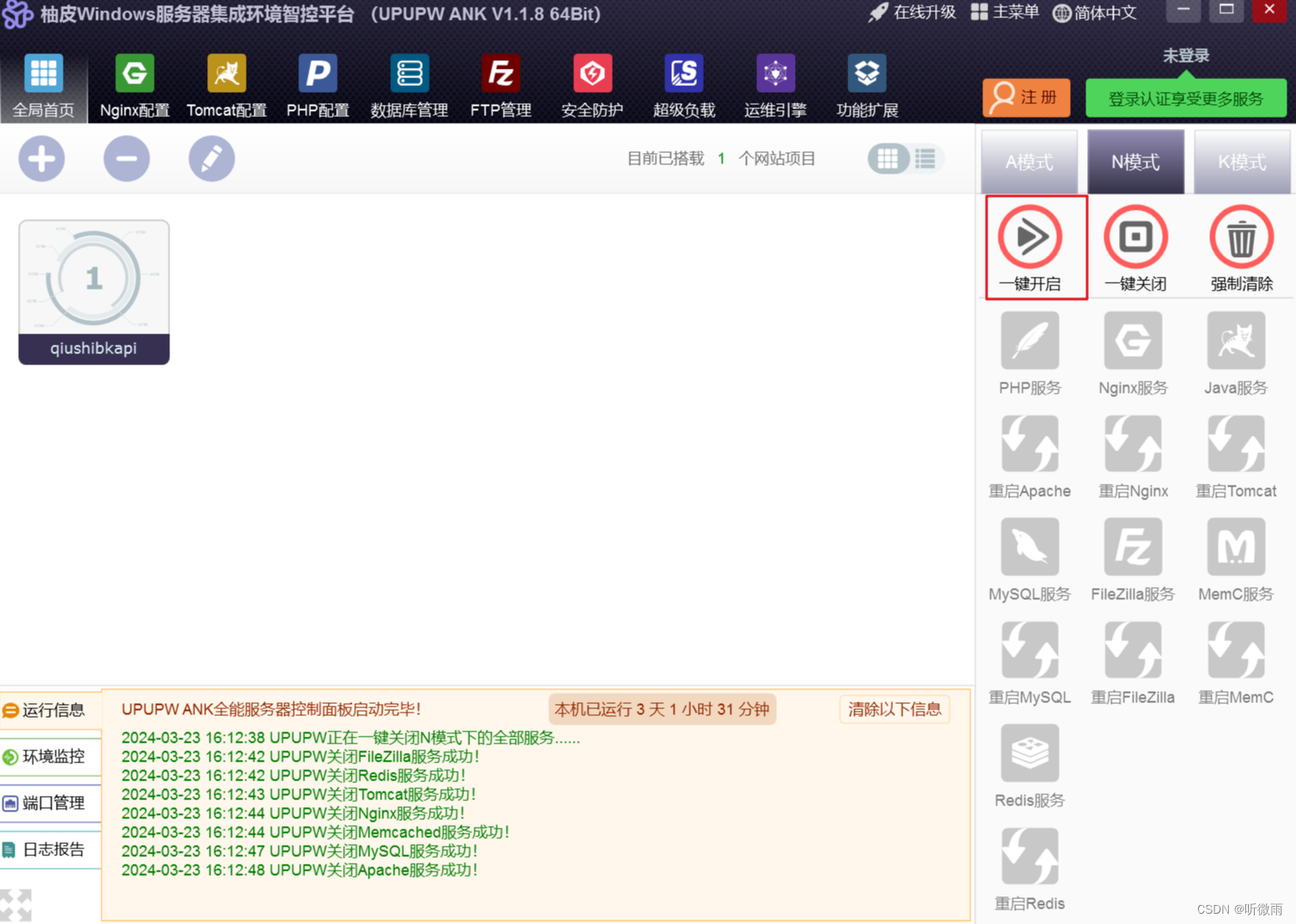Open 运维引擎 operations engine

click(775, 86)
